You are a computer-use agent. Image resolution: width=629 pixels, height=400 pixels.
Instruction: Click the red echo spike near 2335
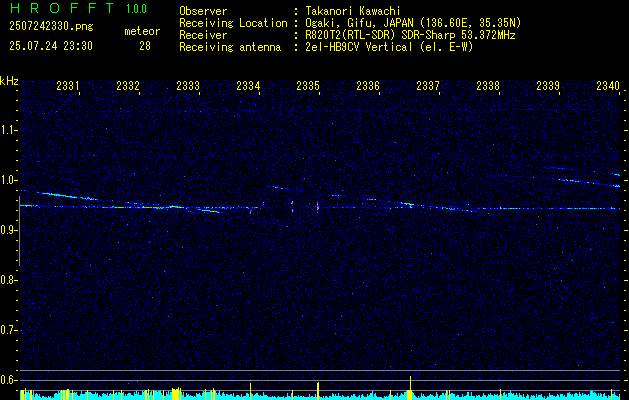[x=317, y=207]
